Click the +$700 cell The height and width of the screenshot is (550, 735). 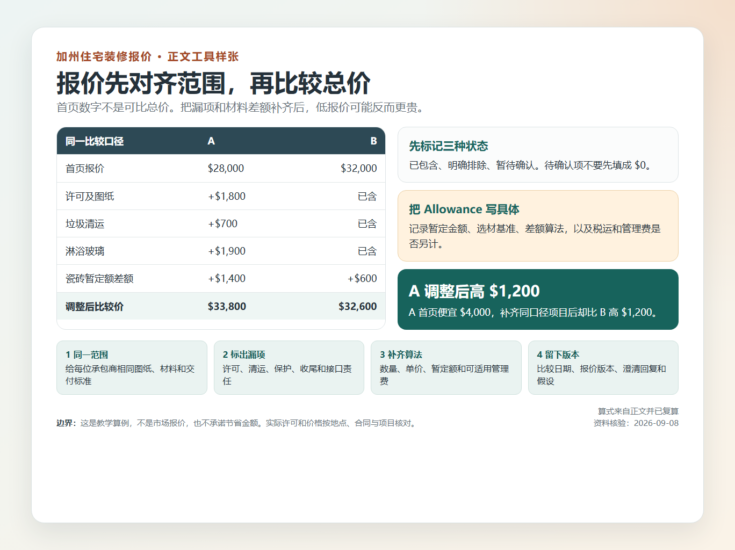222,224
